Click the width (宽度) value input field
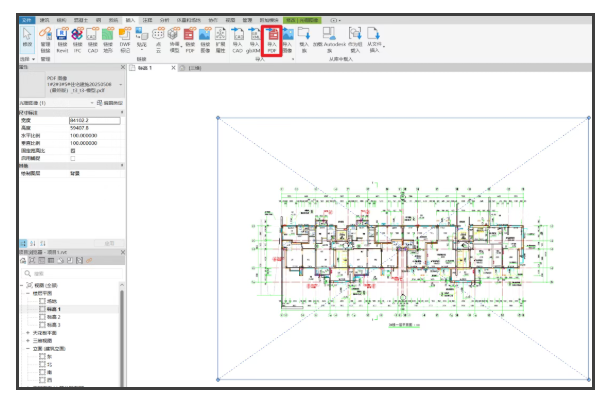The image size is (603, 396). (95, 120)
